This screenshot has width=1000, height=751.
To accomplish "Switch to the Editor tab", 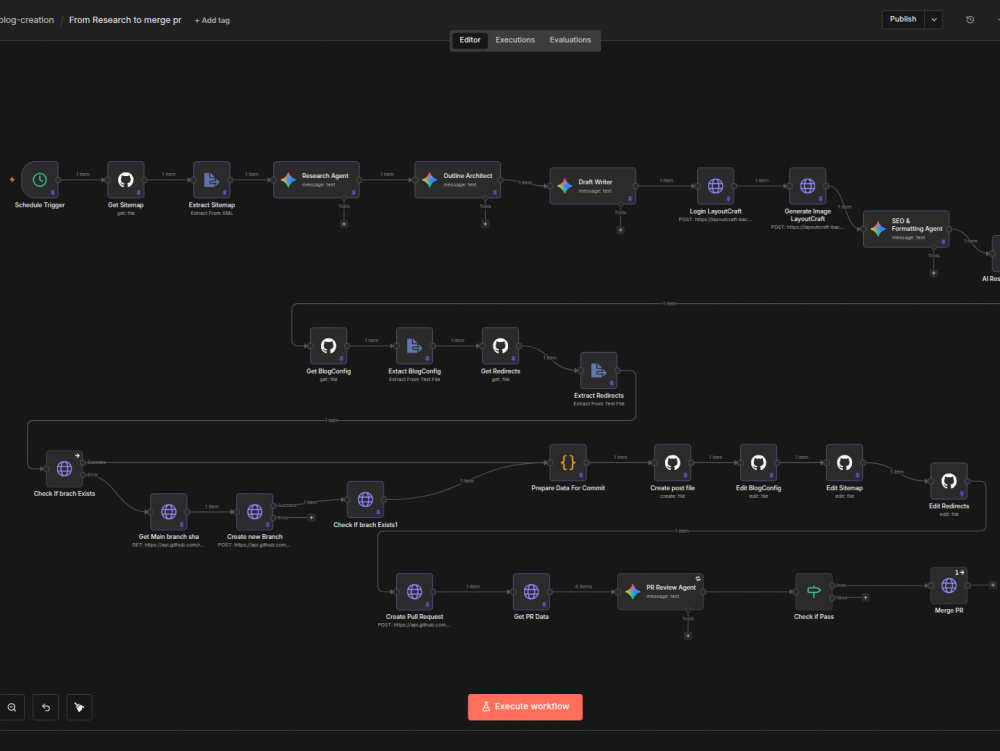I will 470,40.
